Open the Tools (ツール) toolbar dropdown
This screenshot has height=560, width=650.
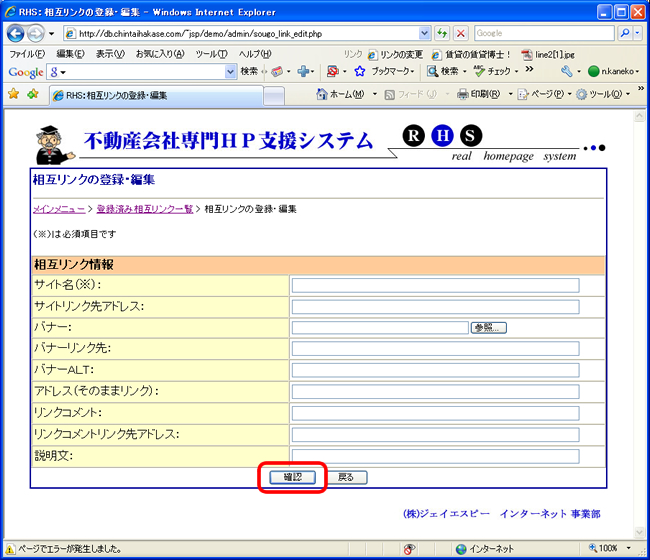coord(627,94)
